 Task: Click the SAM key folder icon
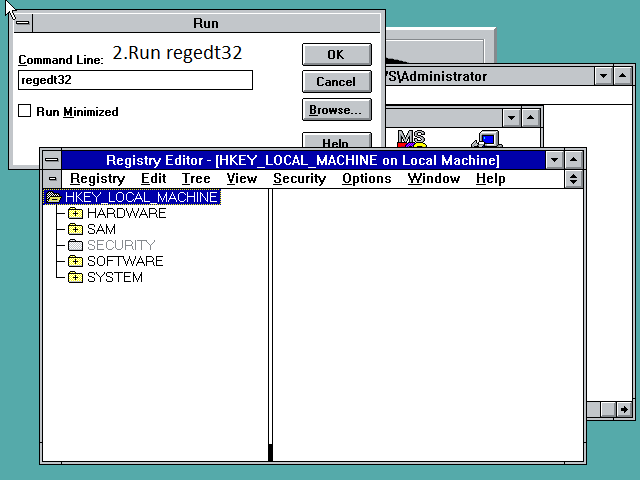click(75, 229)
